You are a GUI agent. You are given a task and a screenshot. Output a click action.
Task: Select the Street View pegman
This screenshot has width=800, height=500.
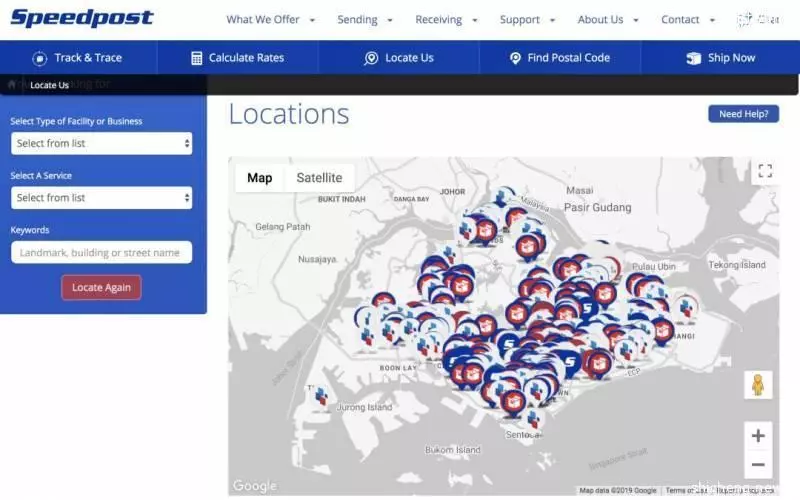[758, 385]
